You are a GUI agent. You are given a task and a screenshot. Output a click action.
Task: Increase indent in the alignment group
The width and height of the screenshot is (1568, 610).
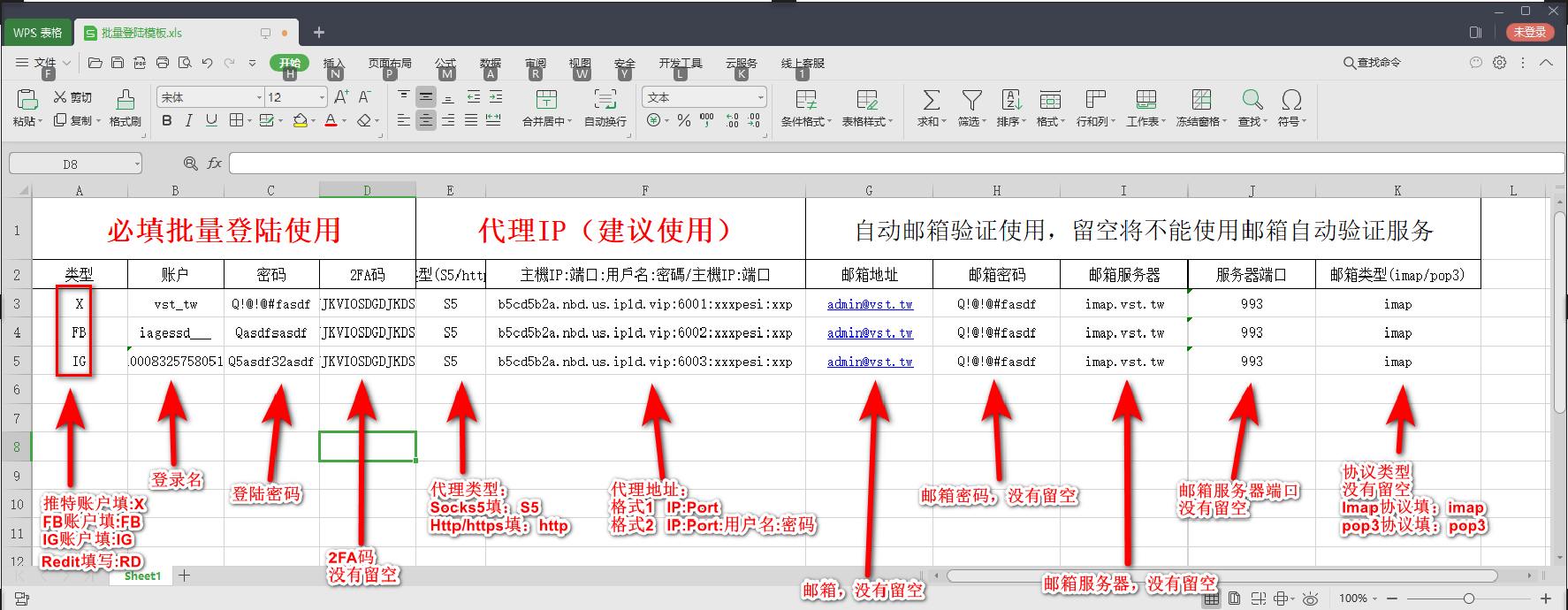496,97
